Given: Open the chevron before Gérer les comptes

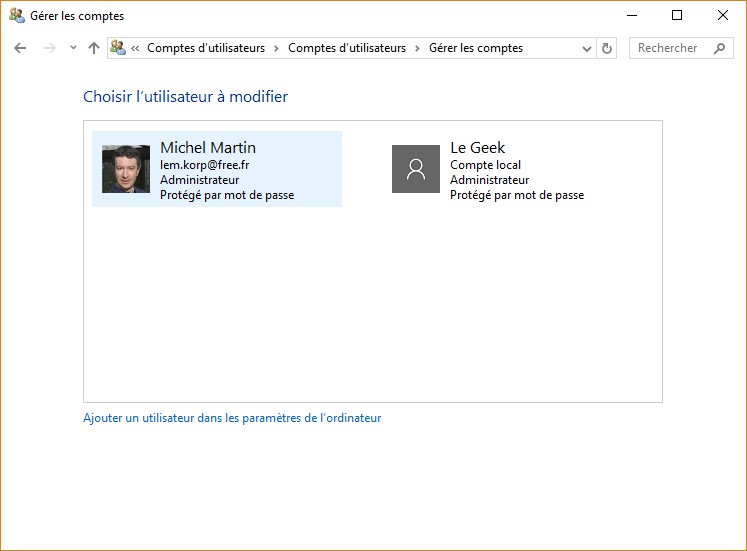Looking at the screenshot, I should click(417, 48).
